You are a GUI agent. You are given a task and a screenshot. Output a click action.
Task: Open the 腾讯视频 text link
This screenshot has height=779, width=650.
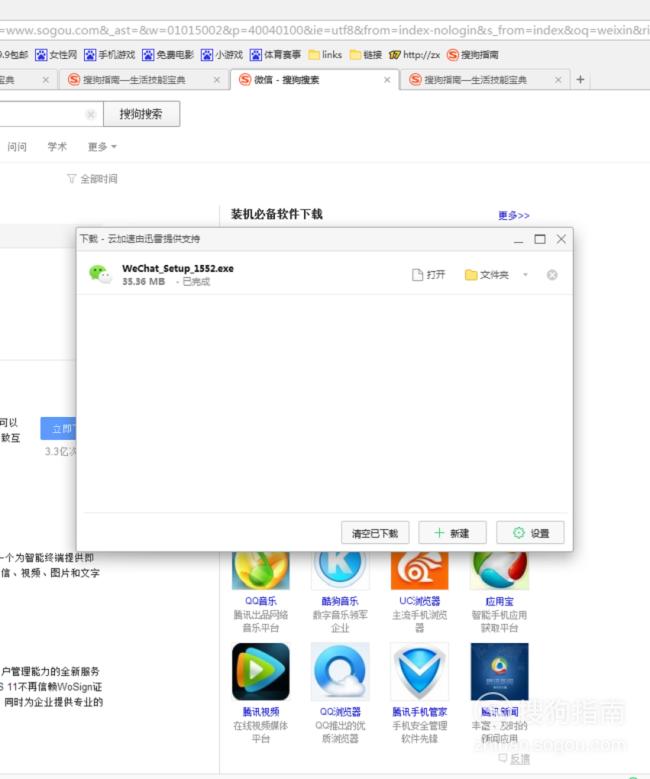pyautogui.click(x=260, y=712)
